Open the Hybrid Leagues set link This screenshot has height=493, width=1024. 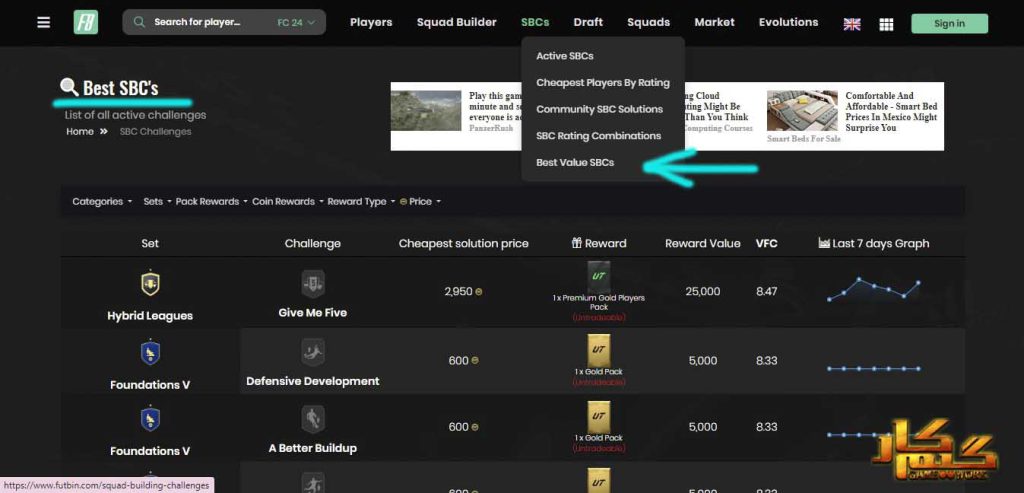point(150,316)
